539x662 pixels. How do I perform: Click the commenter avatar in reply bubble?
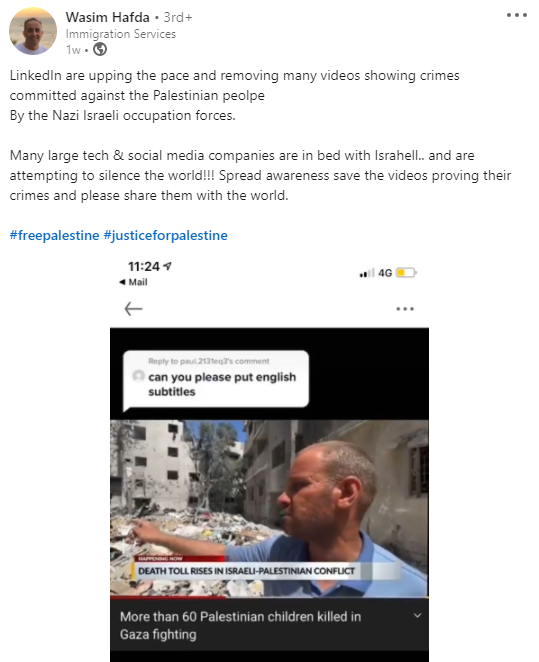pos(138,376)
